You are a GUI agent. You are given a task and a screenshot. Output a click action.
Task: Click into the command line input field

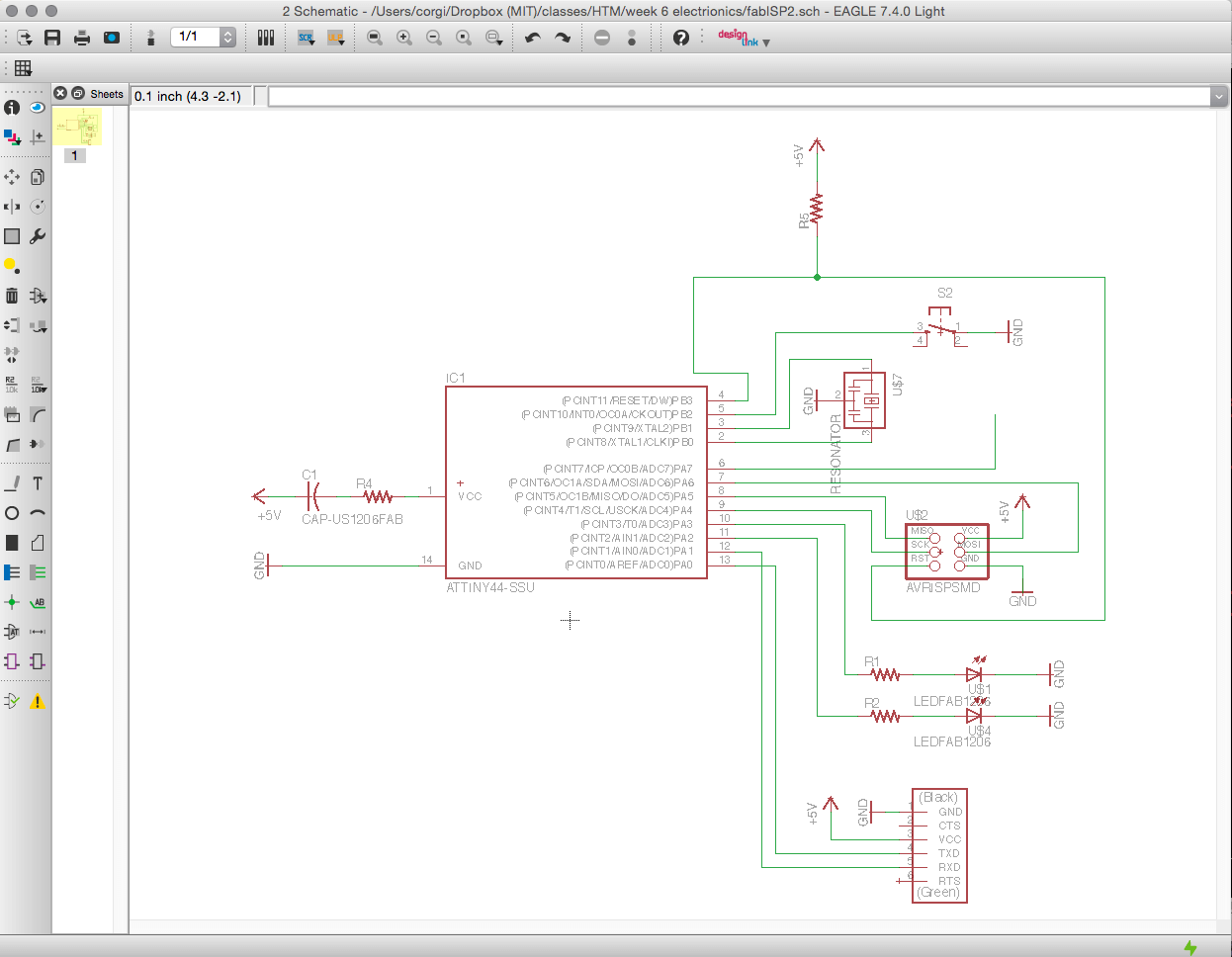(x=739, y=96)
